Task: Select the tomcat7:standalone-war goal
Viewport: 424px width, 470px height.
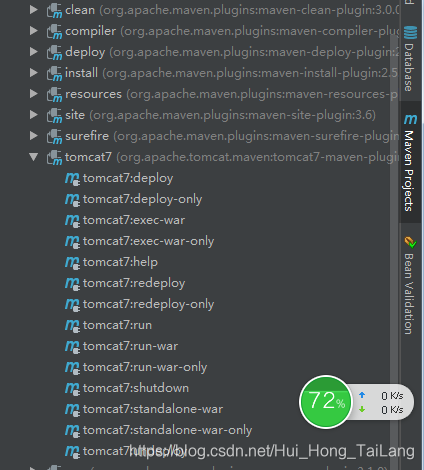Action: 153,409
